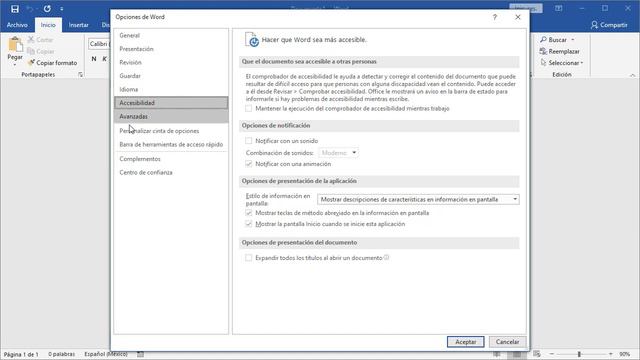Click Copiar in the Portapapeles group
This screenshot has width=640, height=360.
point(40,51)
